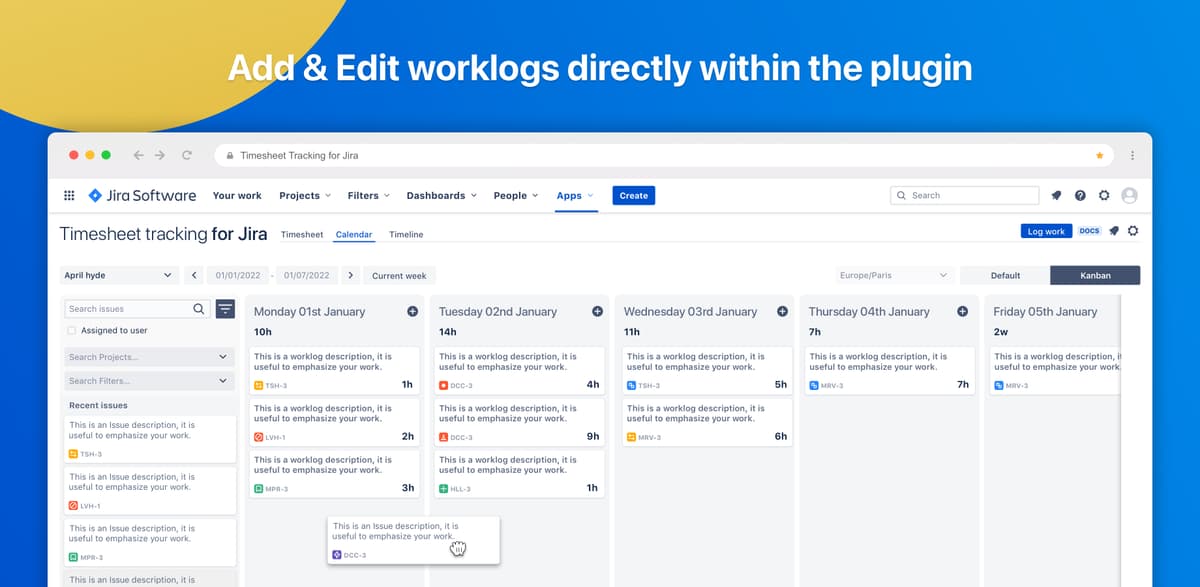Go to next week with right arrow
The height and width of the screenshot is (587, 1200).
[350, 275]
